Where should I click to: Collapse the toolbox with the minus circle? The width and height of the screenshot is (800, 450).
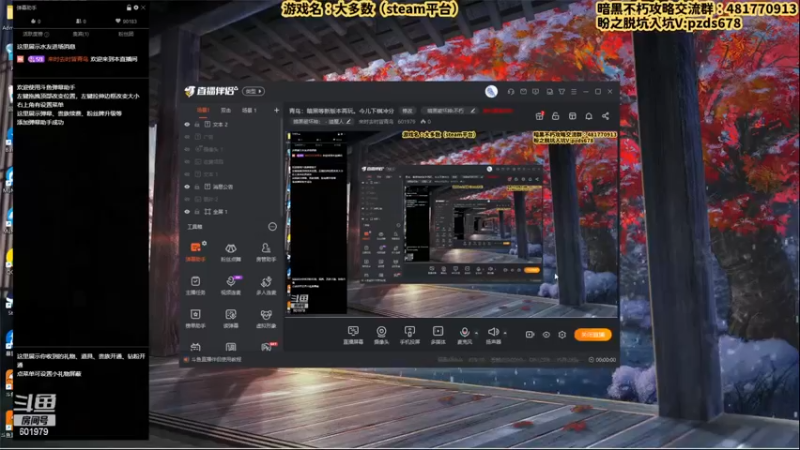coord(272,227)
